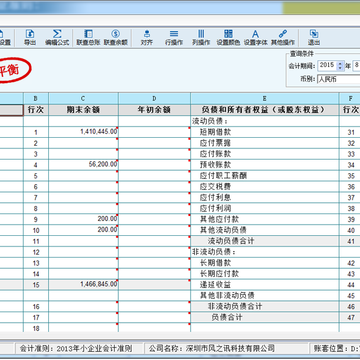Select column header B
The height and width of the screenshot is (360, 360).
coord(36,99)
